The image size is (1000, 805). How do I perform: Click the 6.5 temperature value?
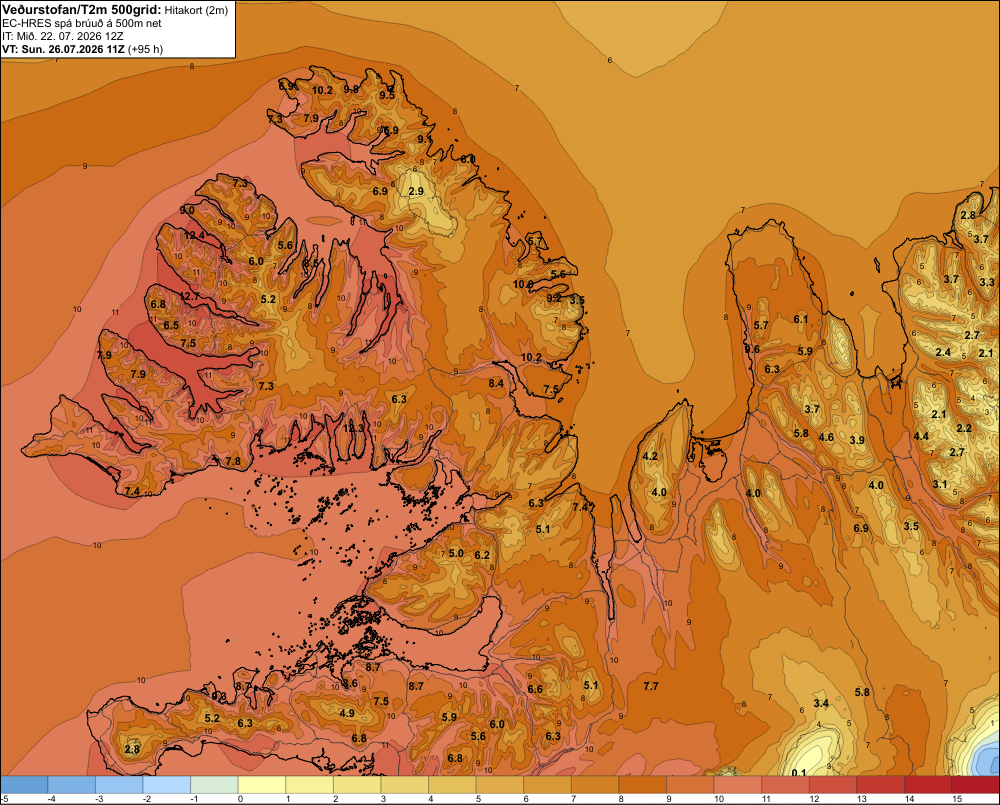171,325
